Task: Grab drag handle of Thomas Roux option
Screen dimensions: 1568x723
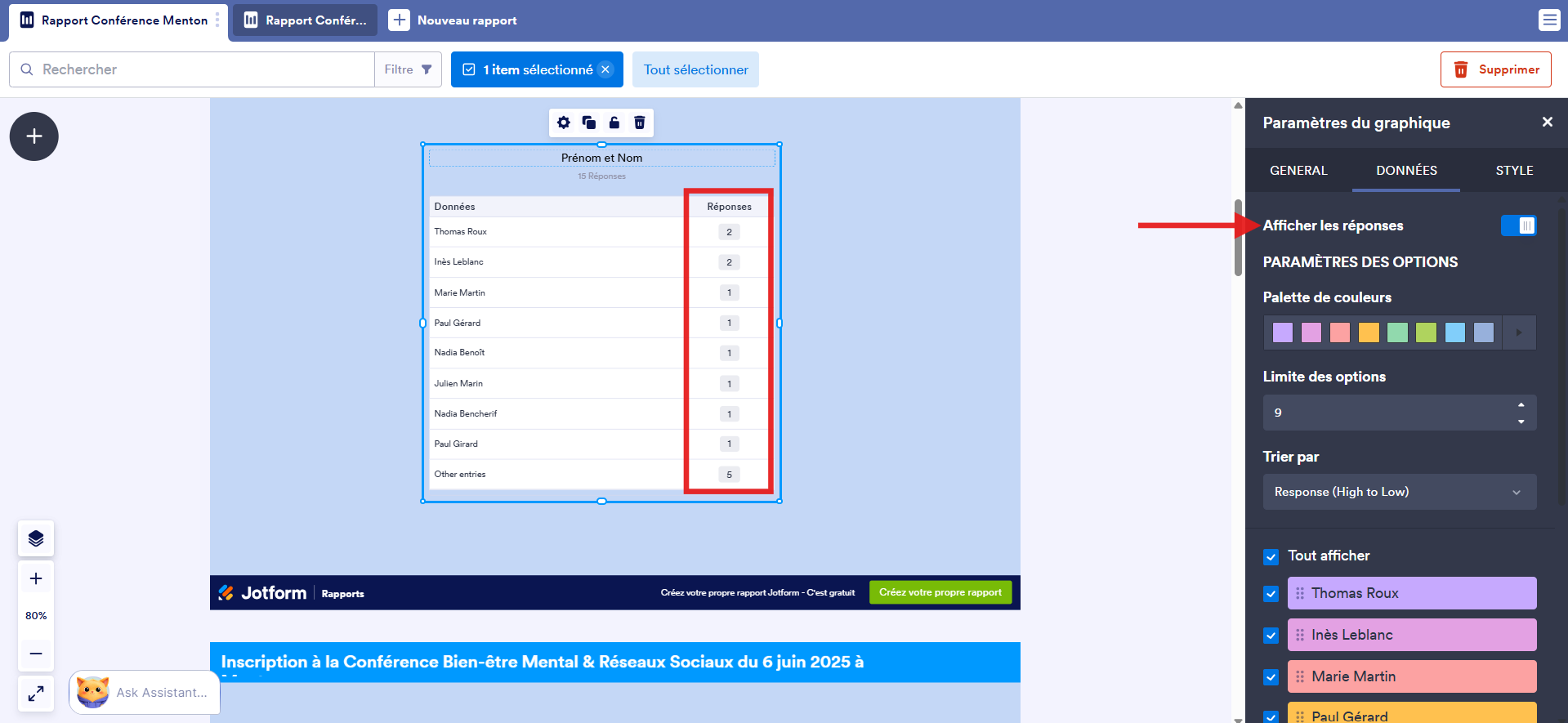Action: tap(1300, 593)
